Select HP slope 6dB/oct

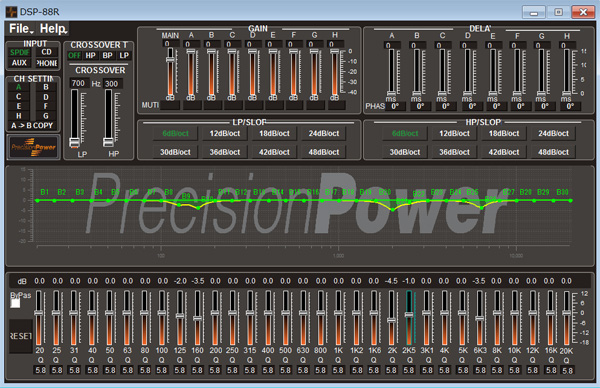[405, 134]
